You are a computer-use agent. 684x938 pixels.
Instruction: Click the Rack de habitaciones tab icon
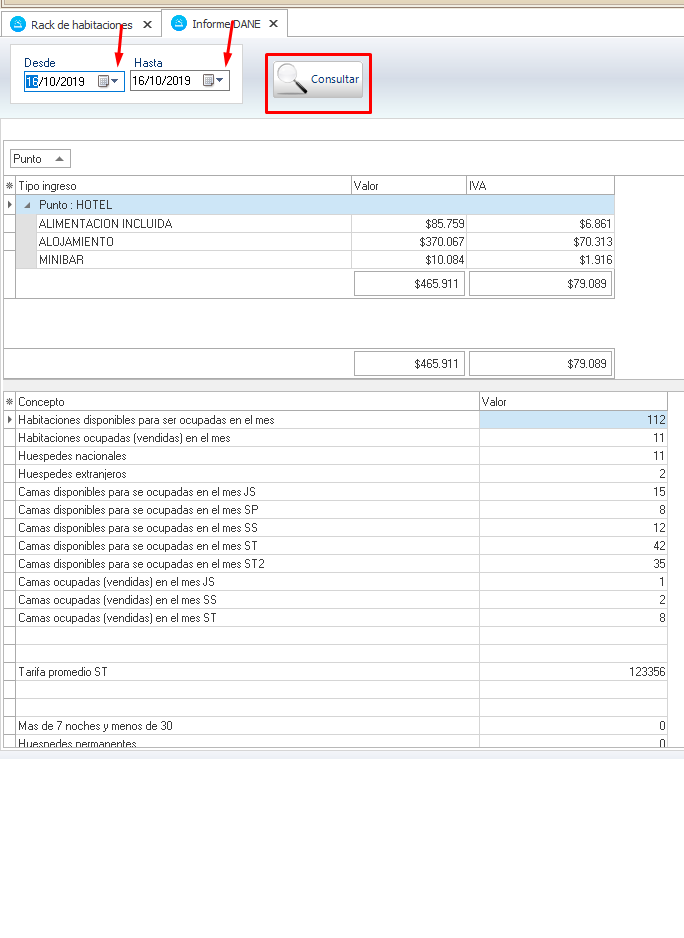point(18,24)
